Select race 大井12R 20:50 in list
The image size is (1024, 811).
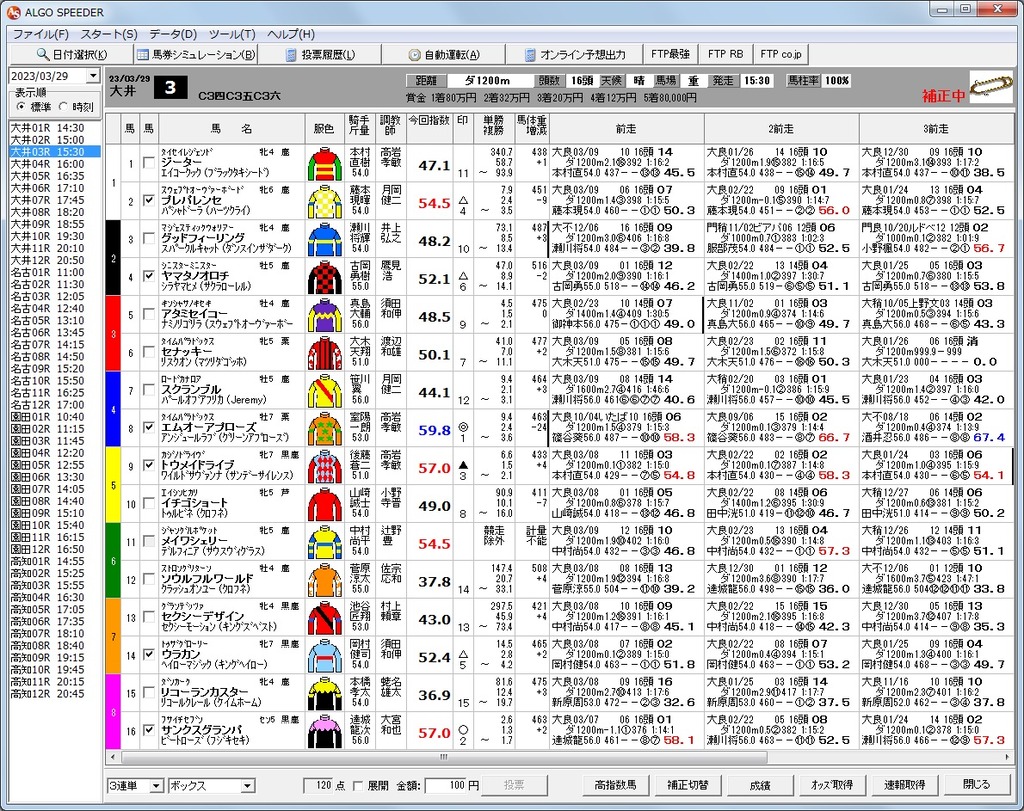[x=55, y=261]
